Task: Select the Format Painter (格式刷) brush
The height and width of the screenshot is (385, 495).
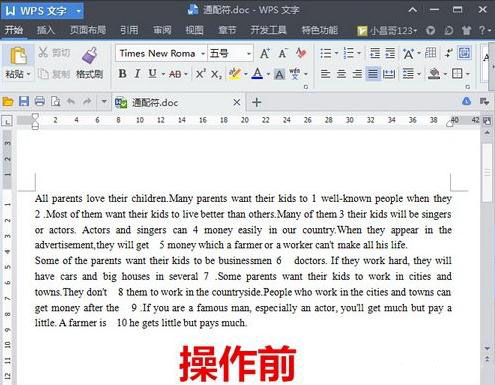Action: [x=90, y=55]
